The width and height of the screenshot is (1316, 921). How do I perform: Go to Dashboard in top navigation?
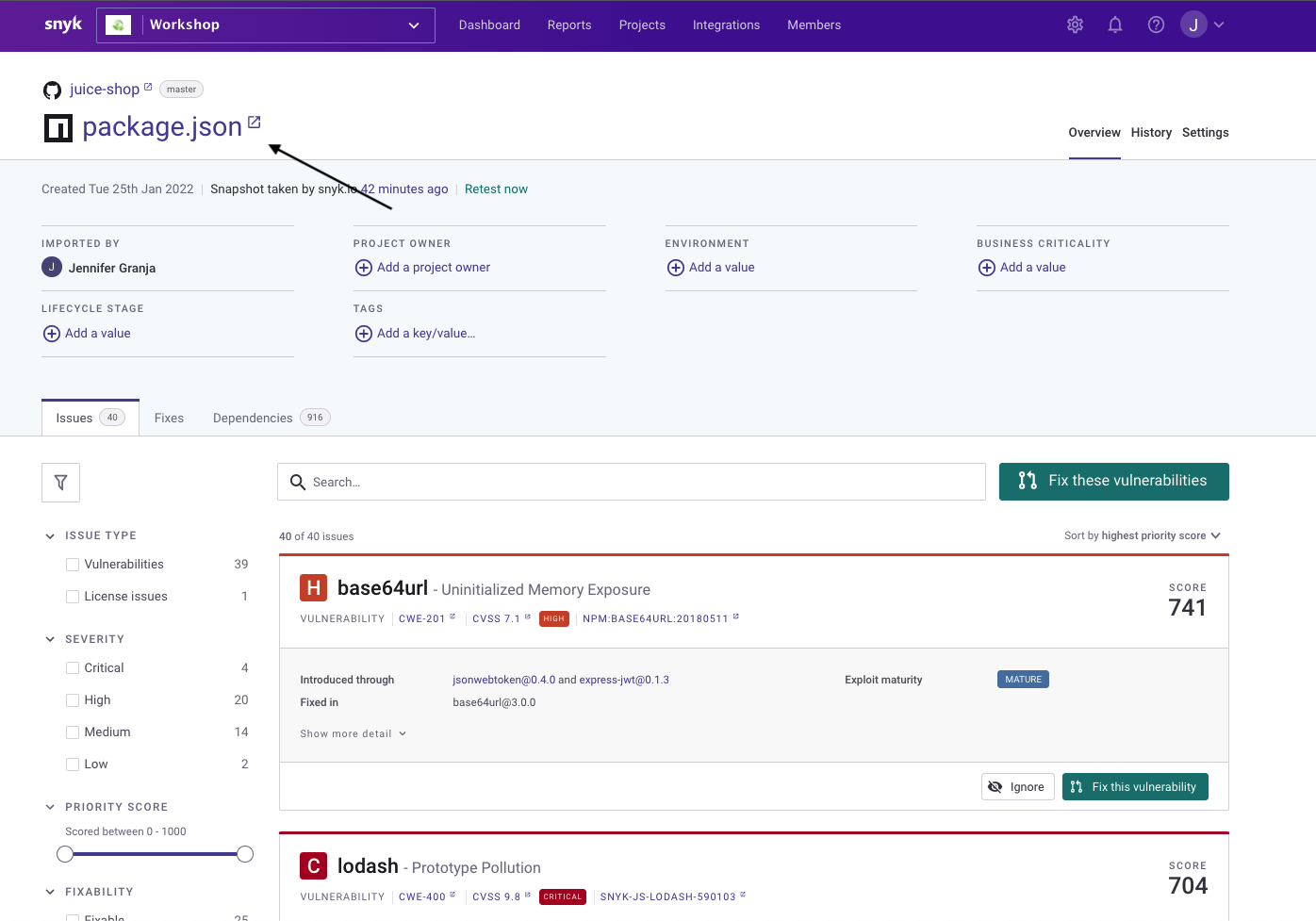(x=489, y=25)
